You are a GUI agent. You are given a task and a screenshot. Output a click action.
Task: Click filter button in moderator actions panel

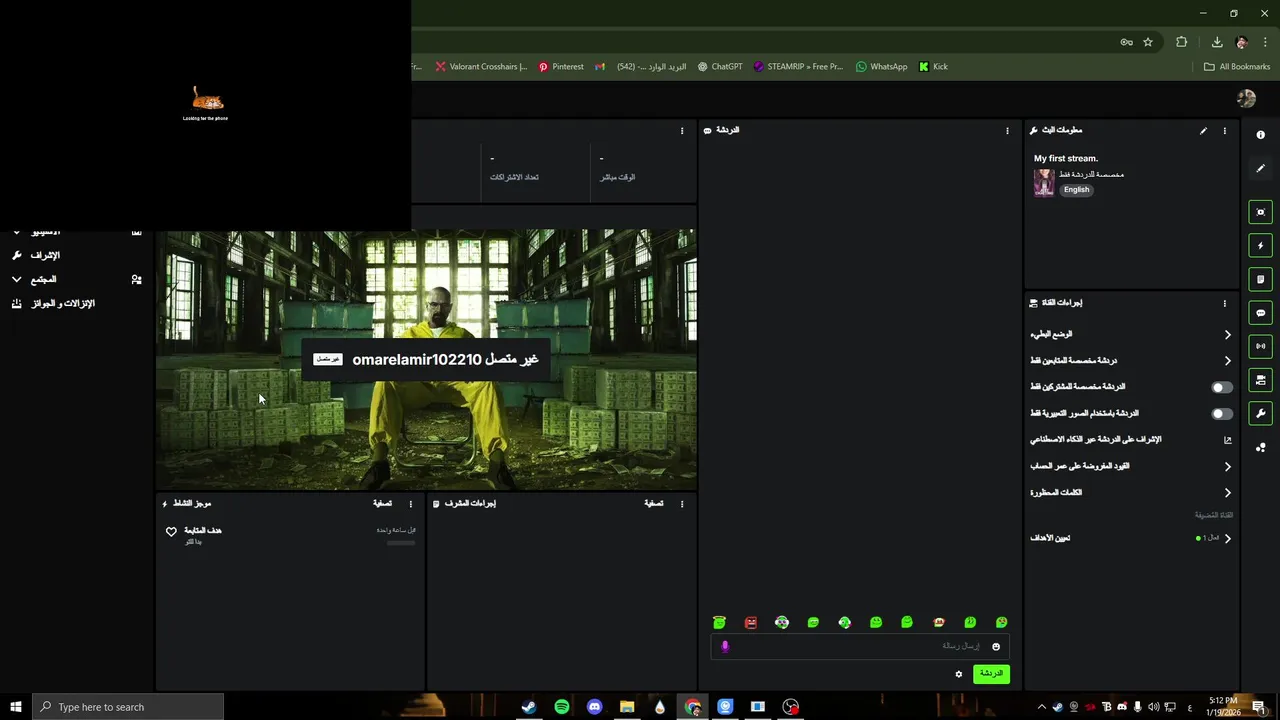(654, 504)
